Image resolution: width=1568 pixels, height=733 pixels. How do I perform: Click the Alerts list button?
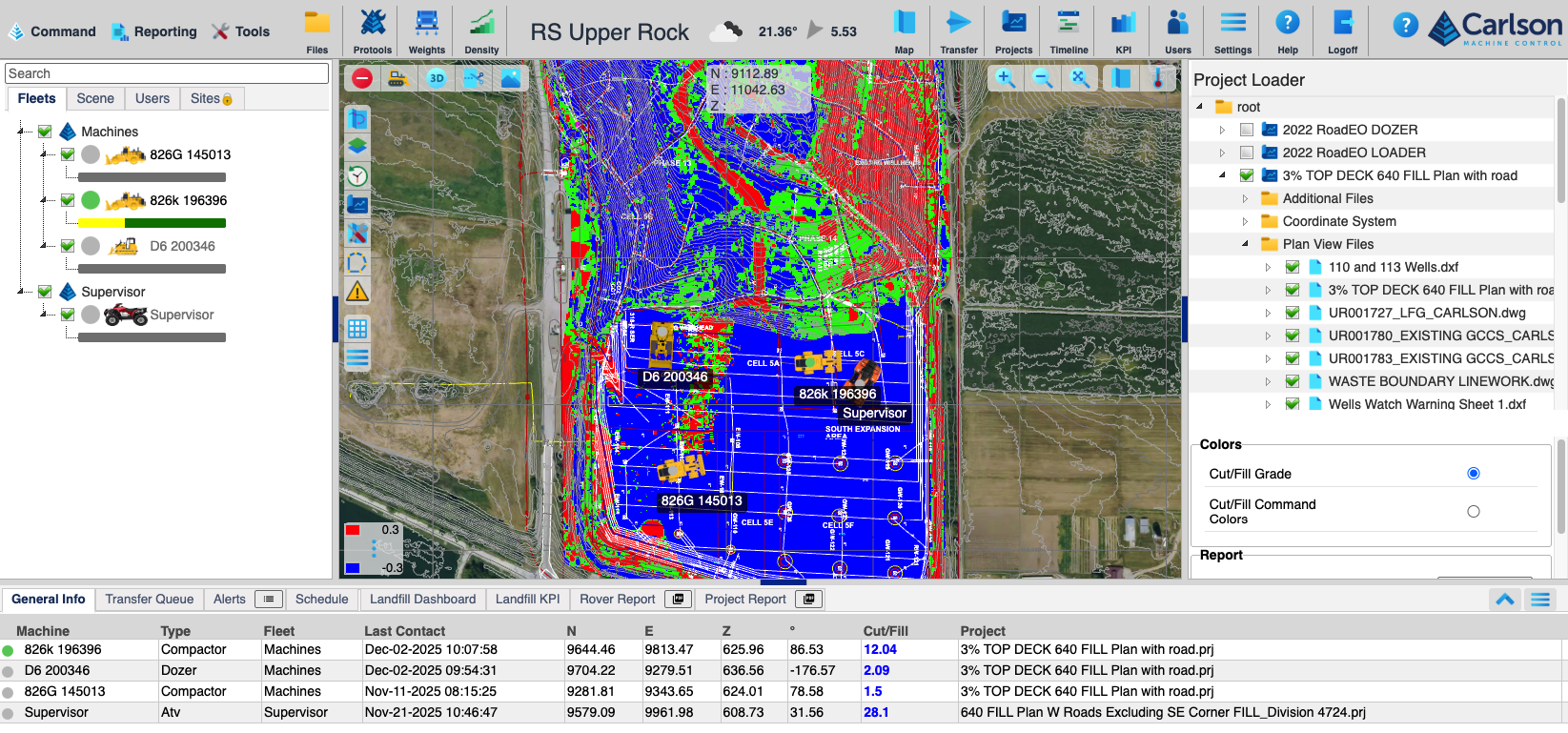[269, 599]
